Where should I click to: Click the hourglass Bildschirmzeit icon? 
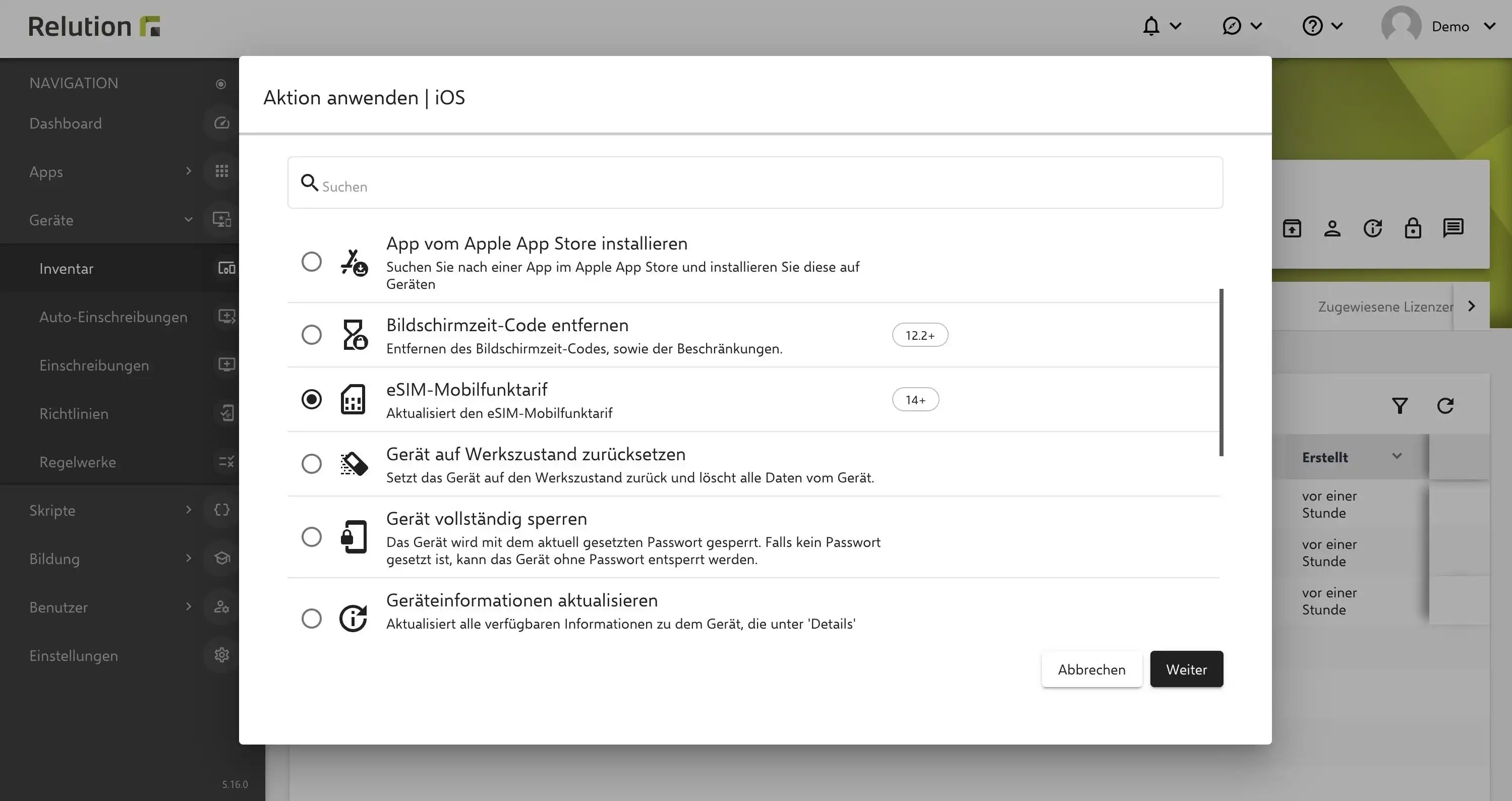[354, 335]
